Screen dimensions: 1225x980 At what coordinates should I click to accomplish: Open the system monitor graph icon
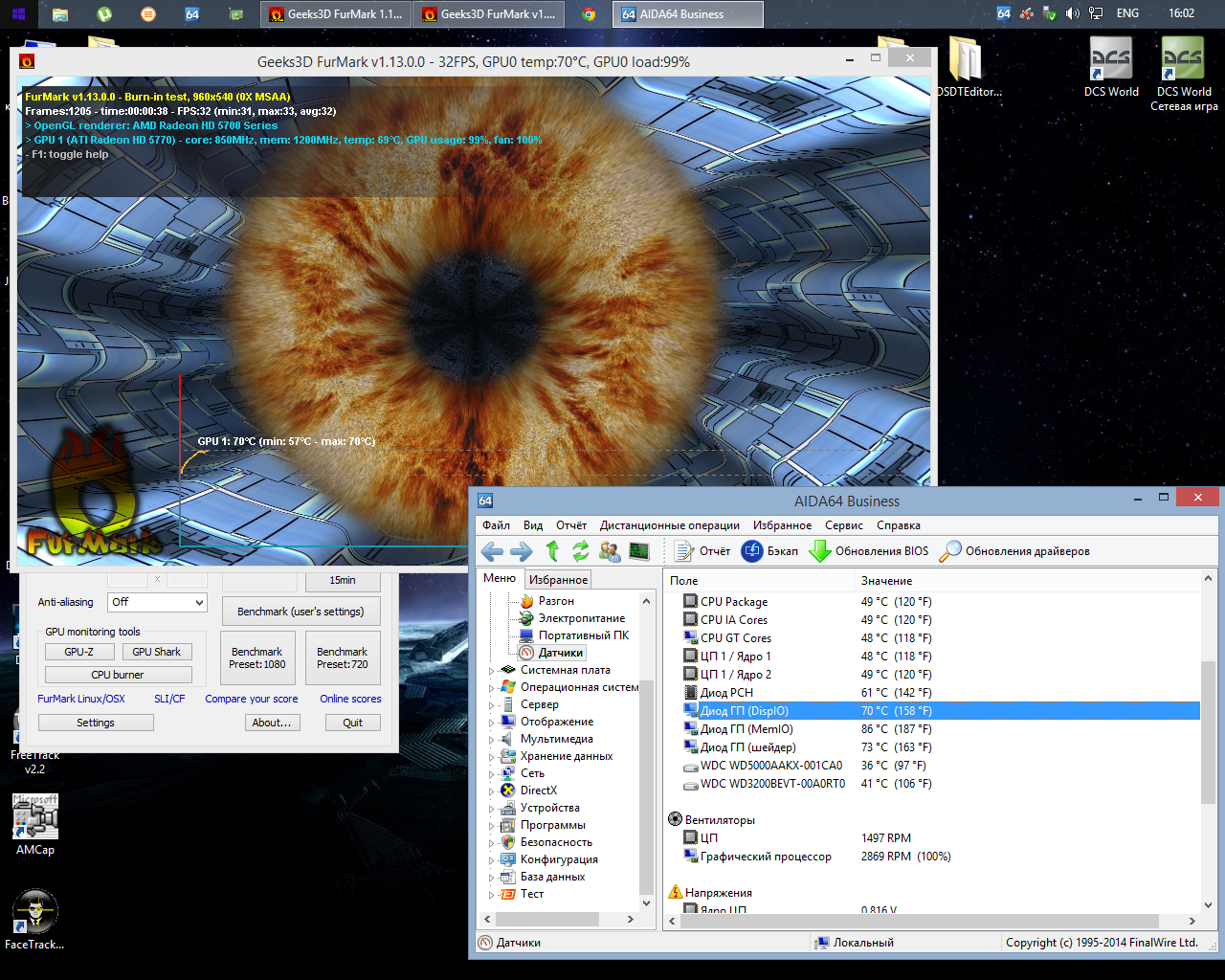639,551
